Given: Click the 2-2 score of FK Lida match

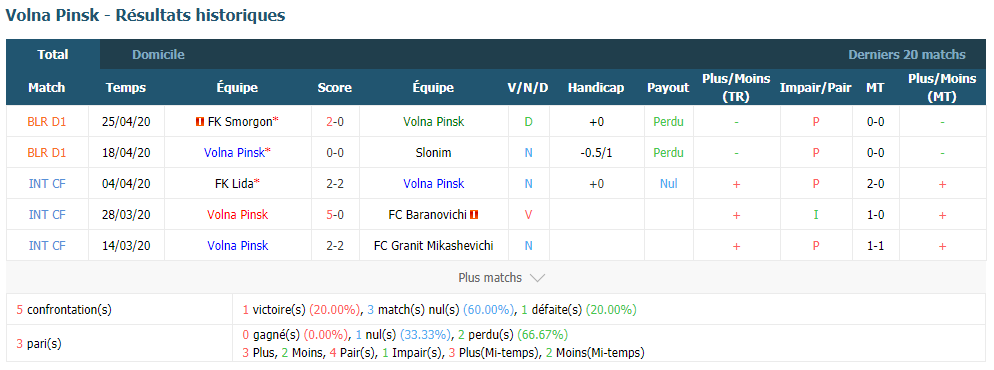Looking at the screenshot, I should click(335, 184).
